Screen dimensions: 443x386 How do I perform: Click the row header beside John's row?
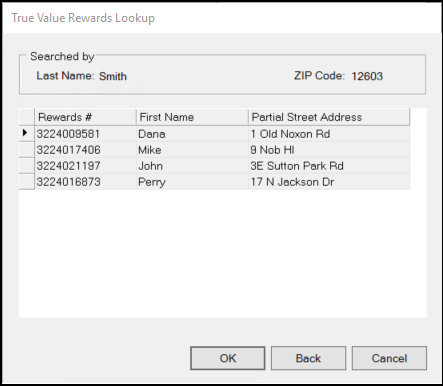[x=27, y=166]
